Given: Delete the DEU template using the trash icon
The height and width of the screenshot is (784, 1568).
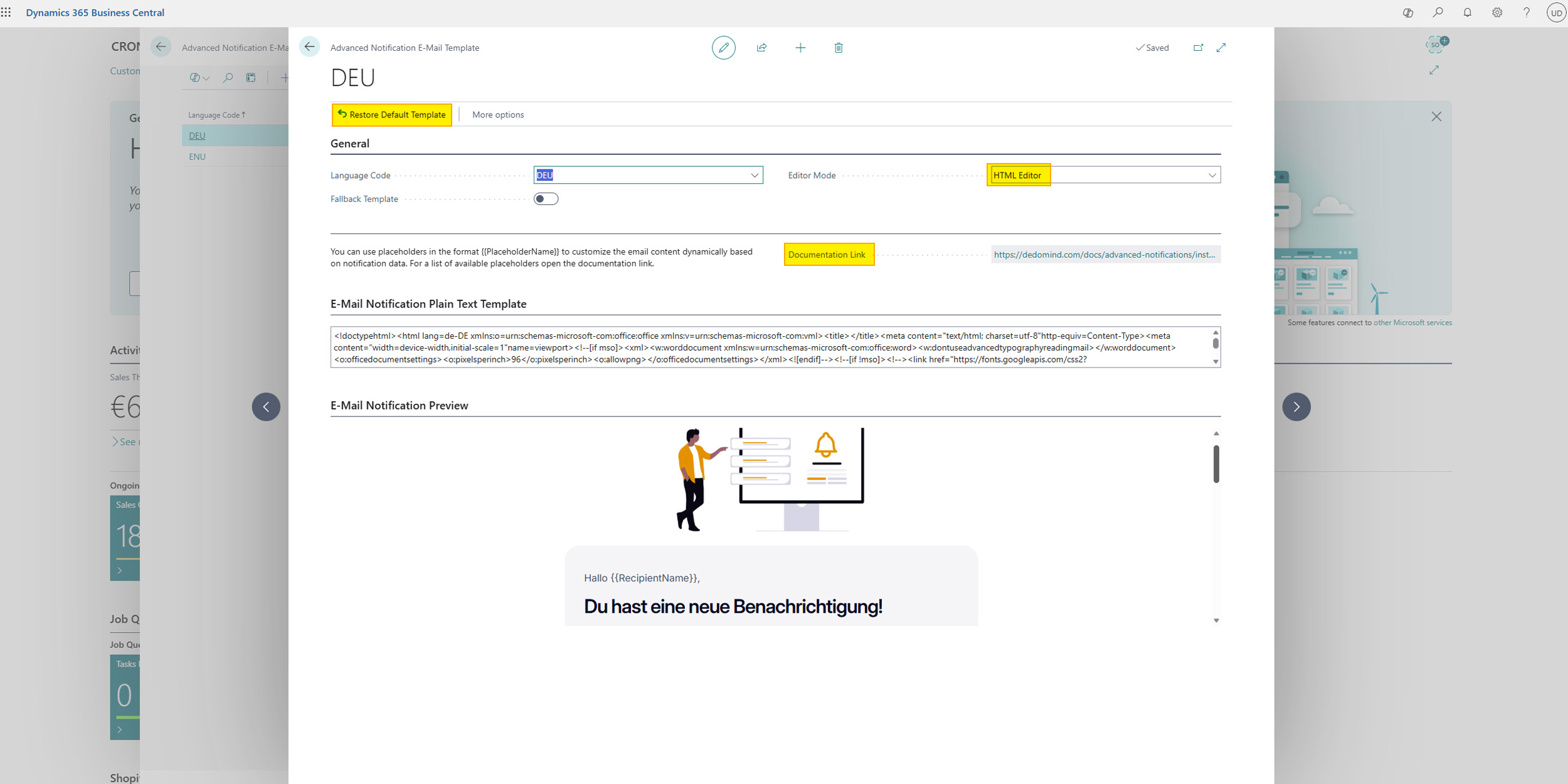Looking at the screenshot, I should click(x=839, y=47).
